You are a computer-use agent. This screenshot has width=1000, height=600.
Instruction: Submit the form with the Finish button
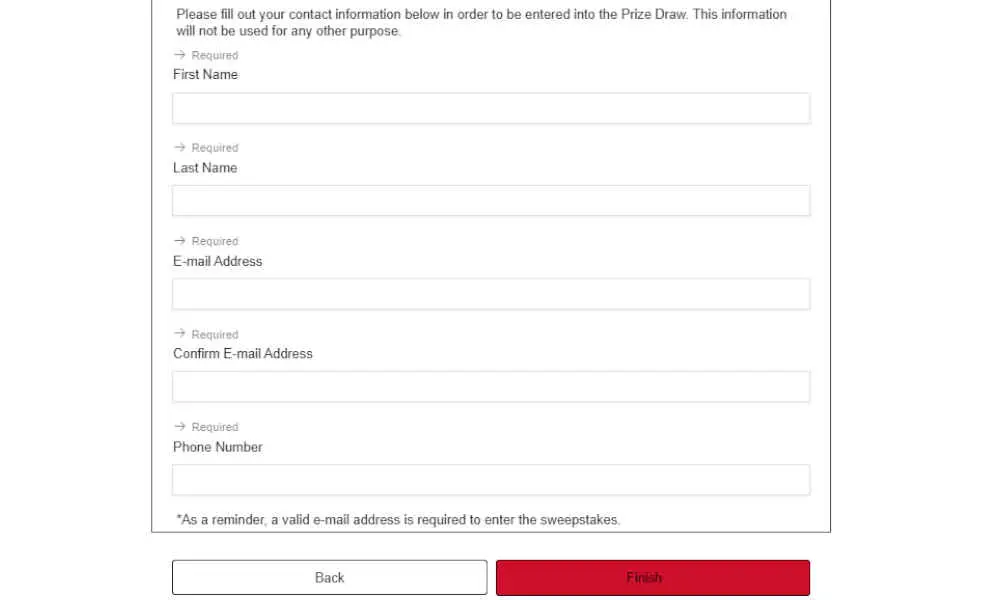coord(653,578)
